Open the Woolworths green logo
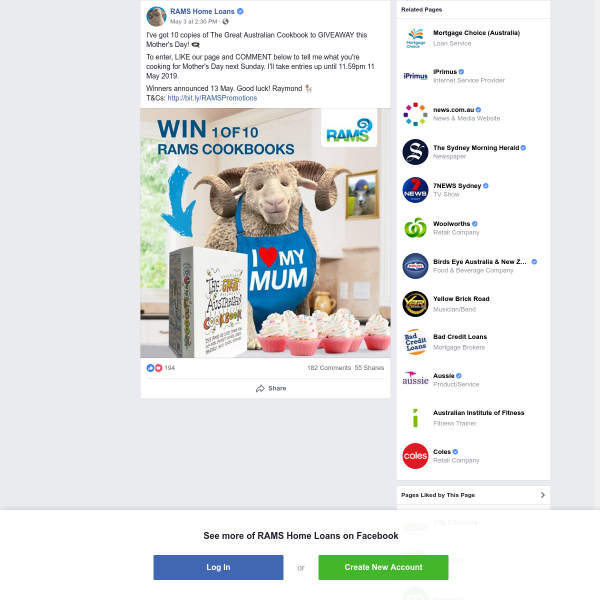 click(415, 228)
